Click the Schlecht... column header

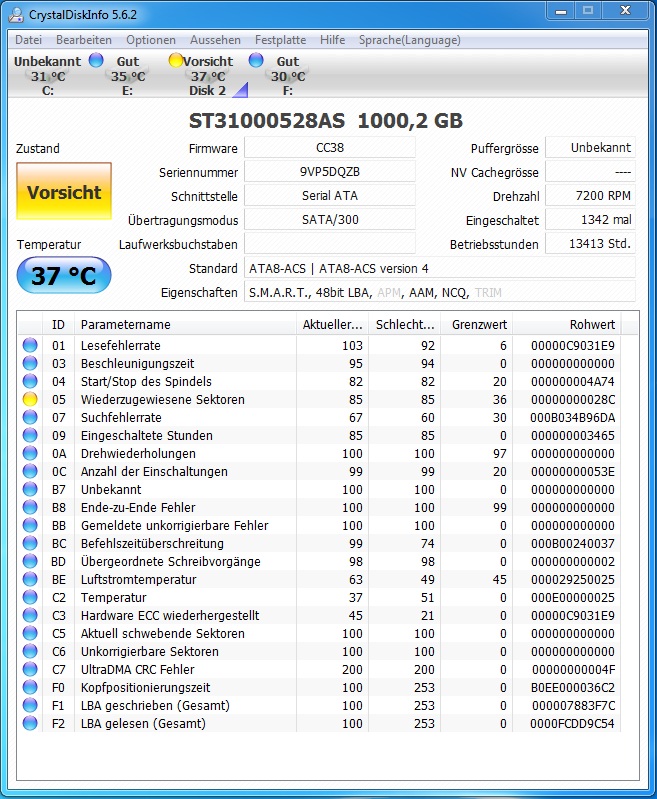(405, 325)
